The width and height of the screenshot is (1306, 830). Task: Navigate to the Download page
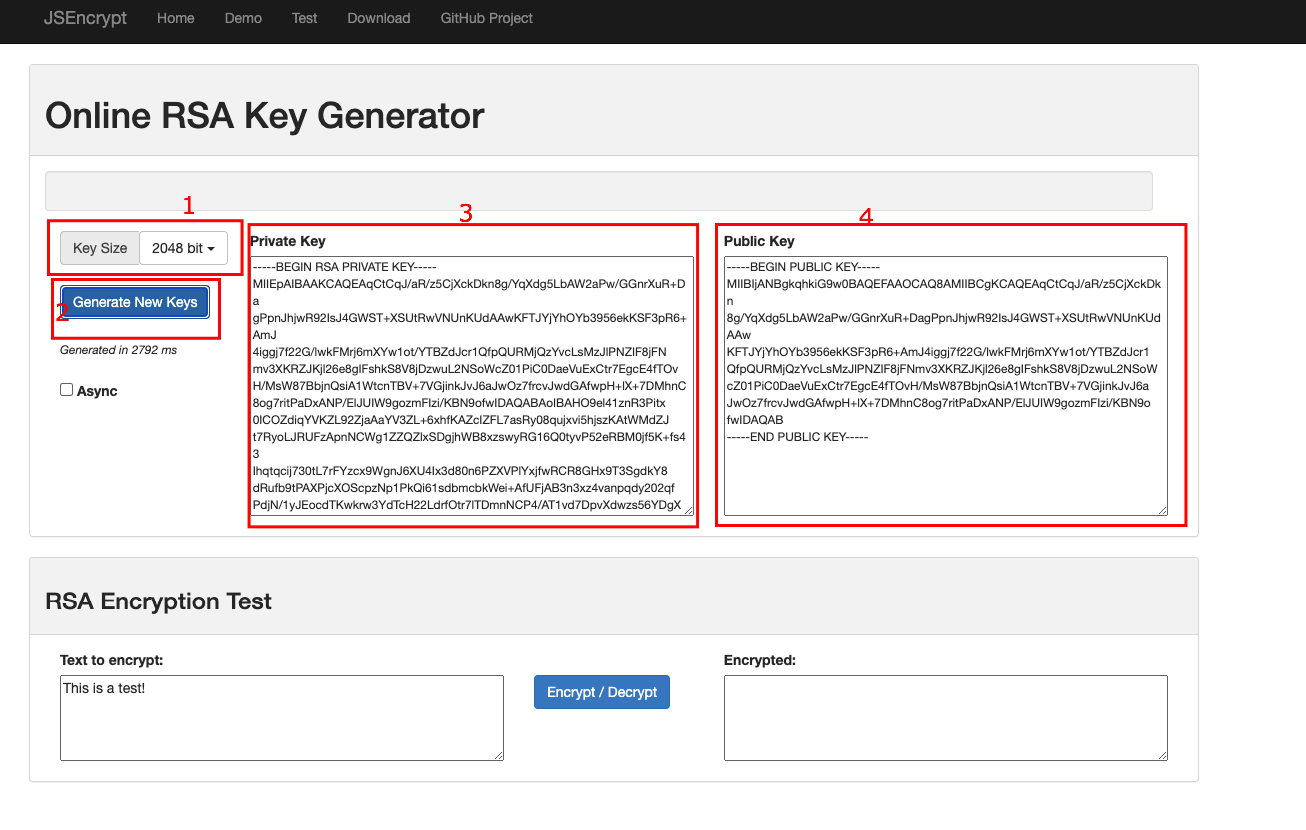pyautogui.click(x=378, y=18)
